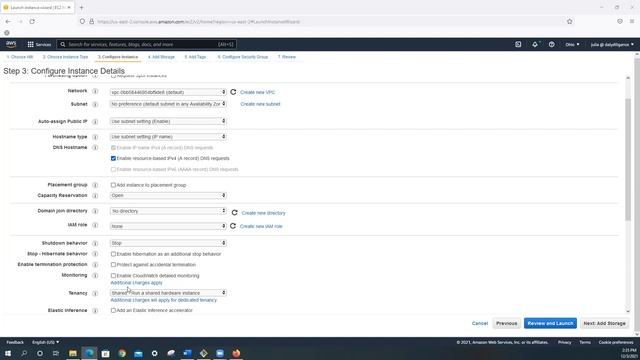640x360 pixels.
Task: Open File Explorer from the taskbar
Action: [x=73, y=353]
